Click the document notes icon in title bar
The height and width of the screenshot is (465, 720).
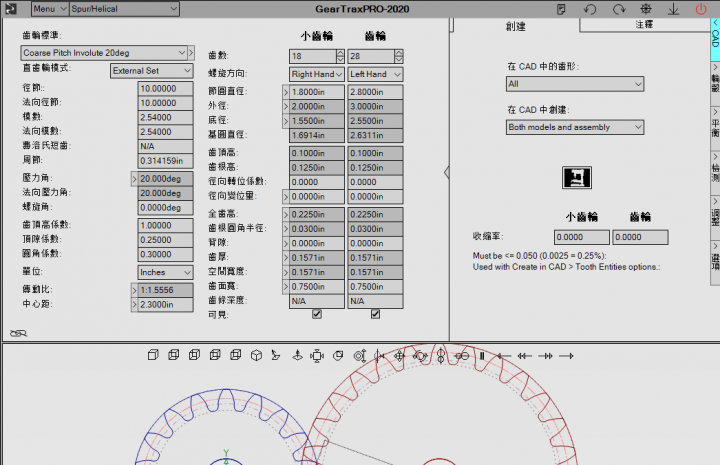pos(563,9)
